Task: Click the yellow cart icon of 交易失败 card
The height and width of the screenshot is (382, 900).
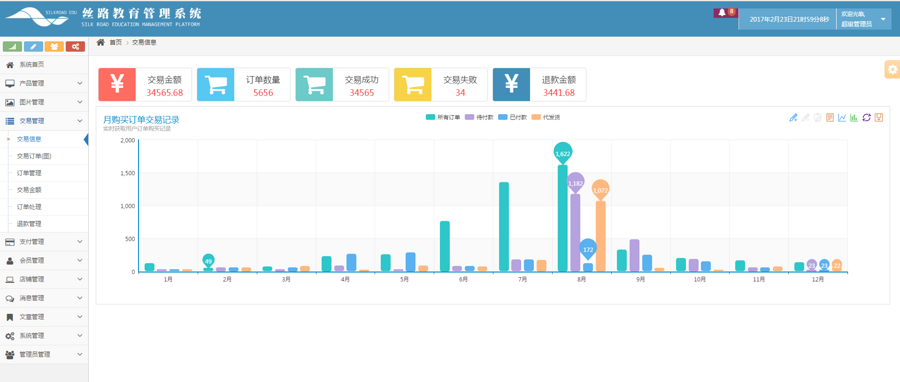Action: tap(413, 84)
